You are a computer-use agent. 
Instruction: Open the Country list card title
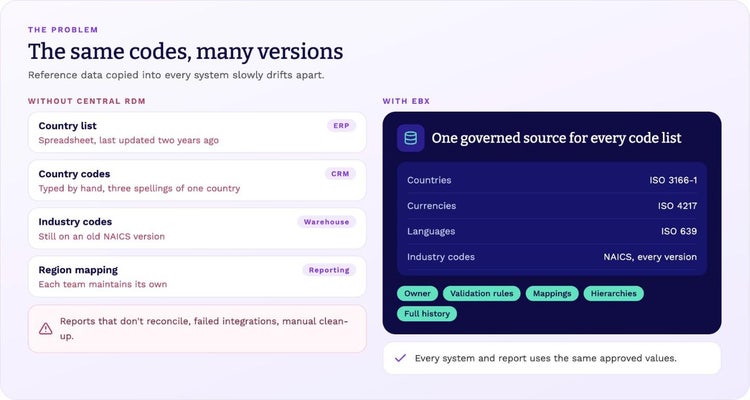67,126
